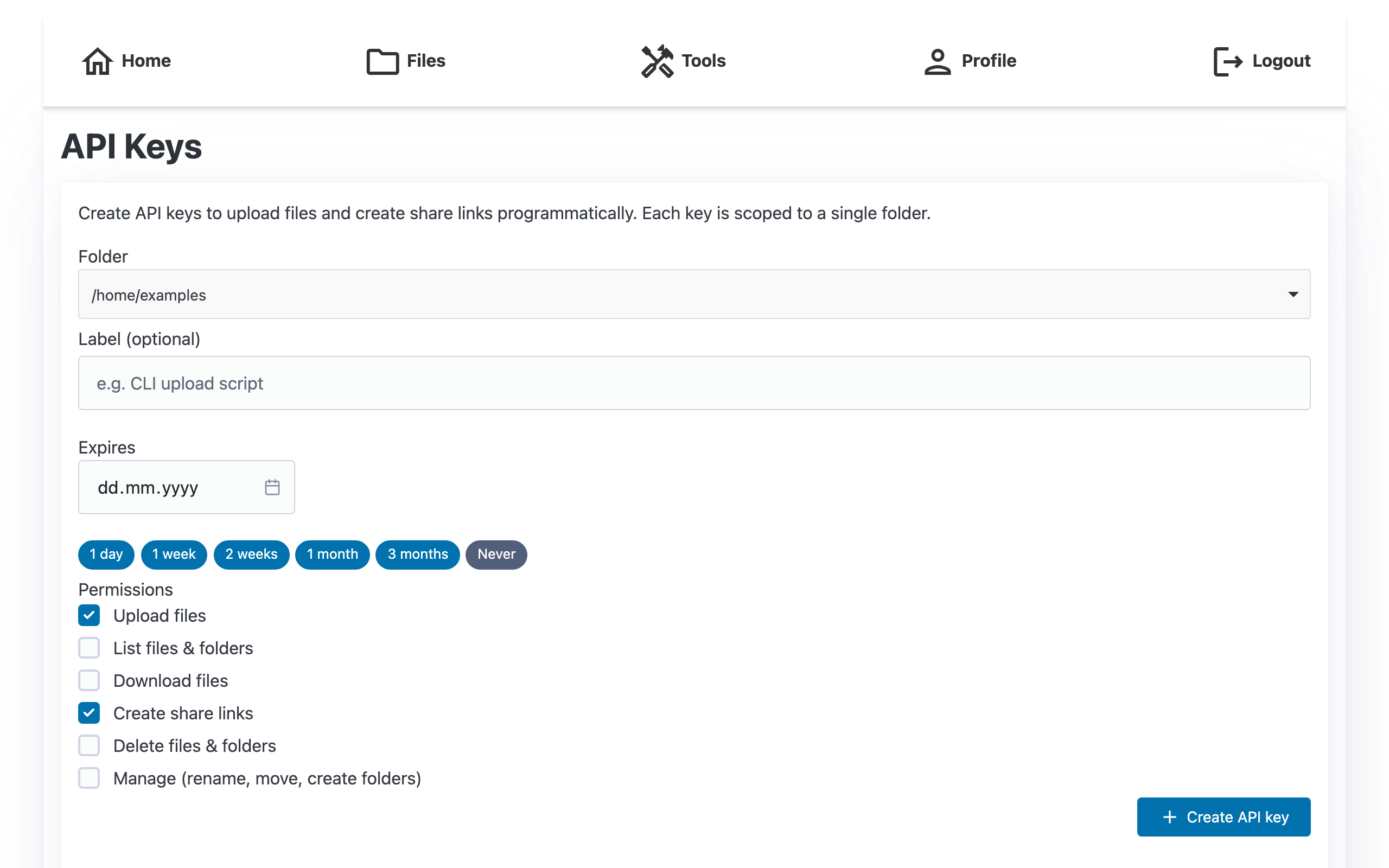
Task: Set expiry to Never
Action: coord(496,554)
